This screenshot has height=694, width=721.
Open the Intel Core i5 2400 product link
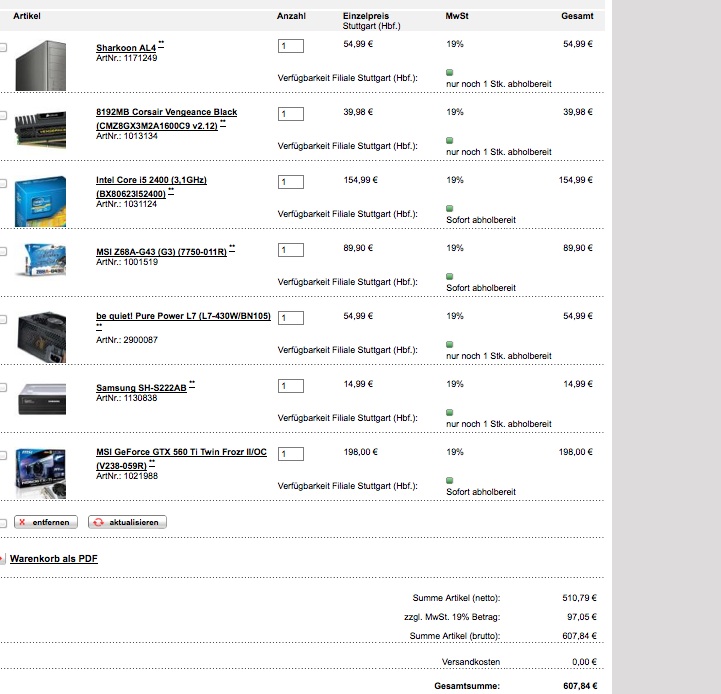151,187
